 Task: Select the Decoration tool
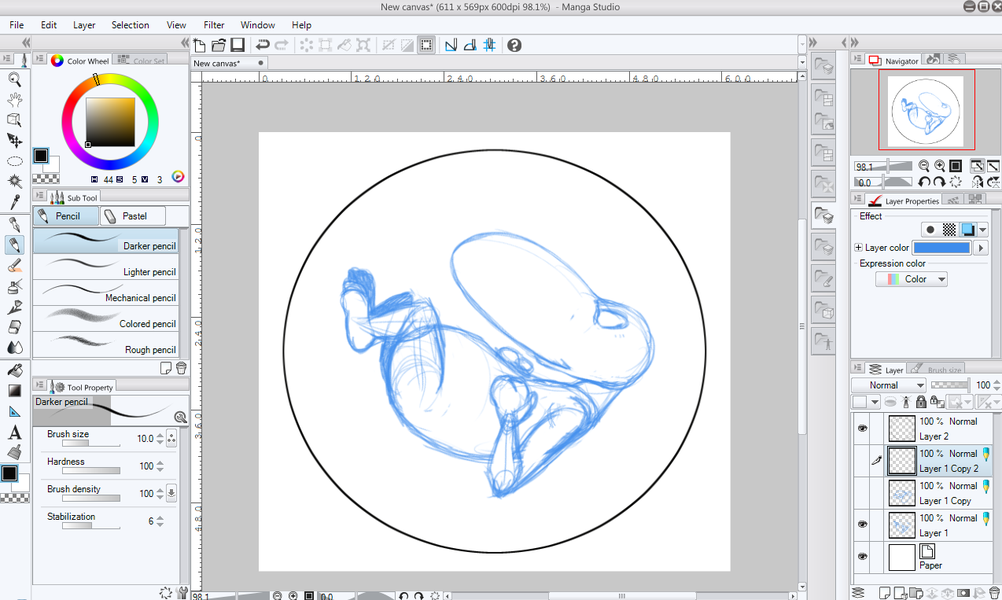[15, 307]
